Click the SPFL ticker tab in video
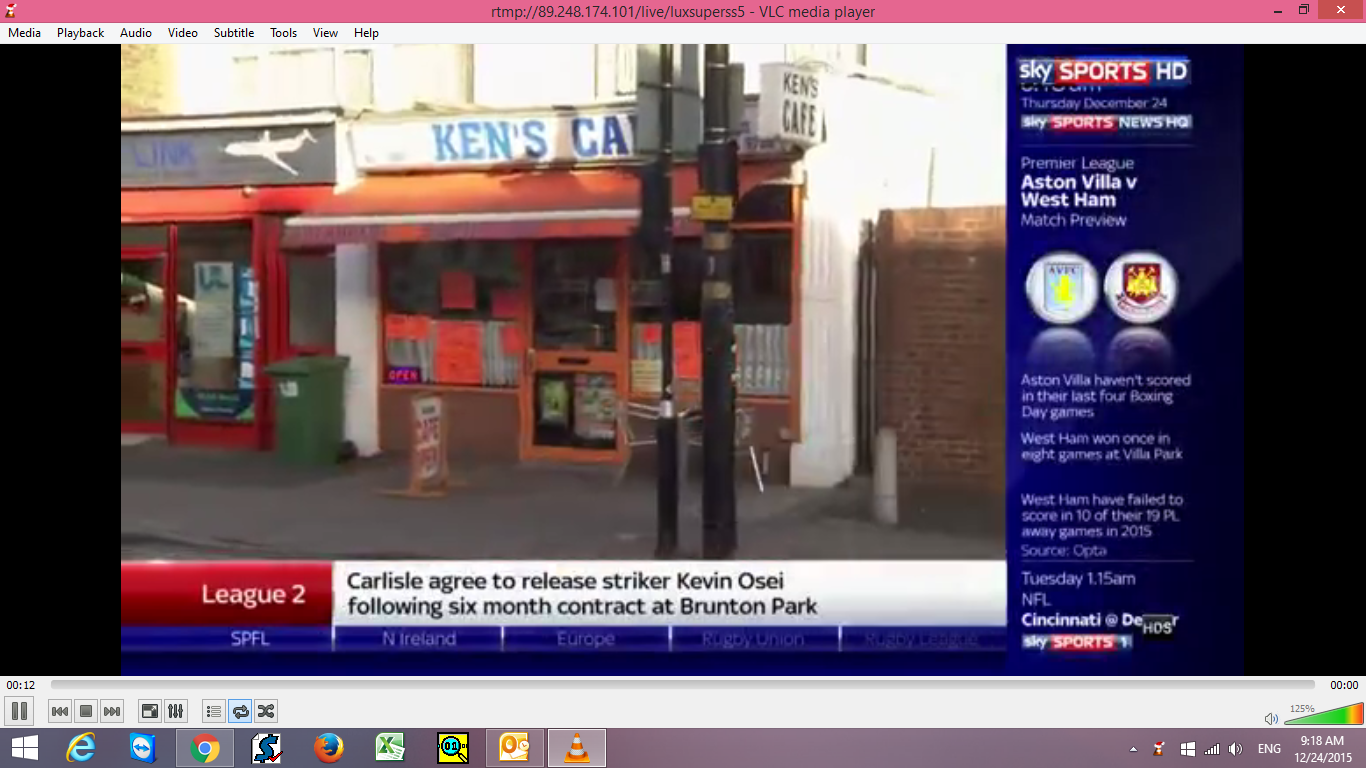 (x=250, y=638)
